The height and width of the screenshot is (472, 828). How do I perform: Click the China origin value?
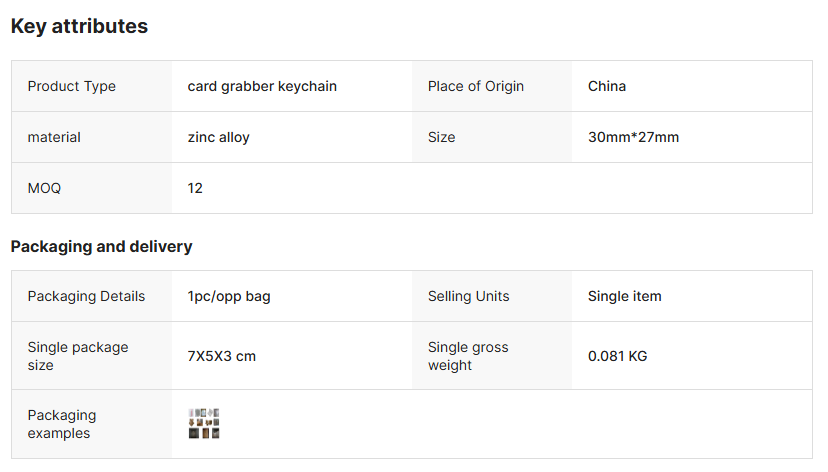tap(607, 86)
